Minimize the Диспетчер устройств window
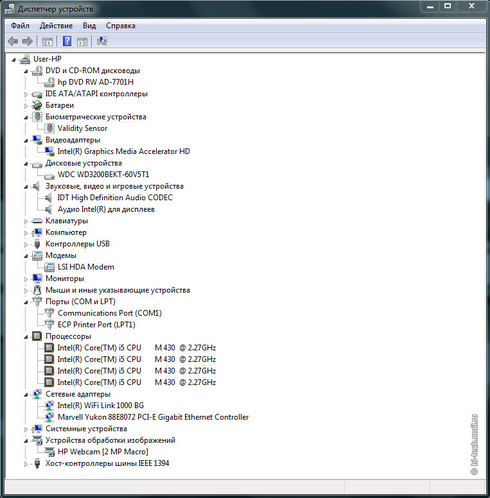490x498 pixels. (x=430, y=6)
